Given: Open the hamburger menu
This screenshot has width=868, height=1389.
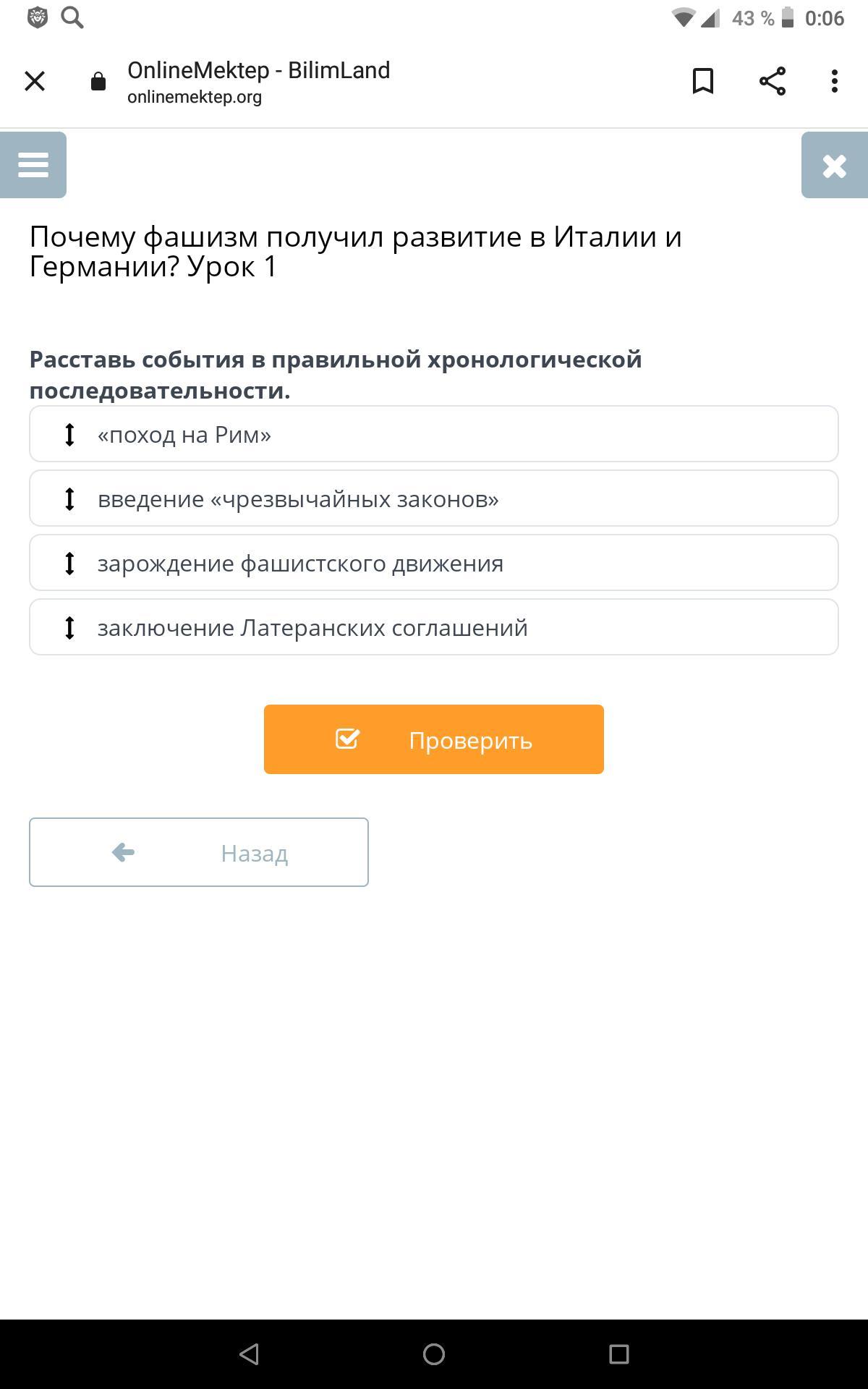Looking at the screenshot, I should click(33, 165).
